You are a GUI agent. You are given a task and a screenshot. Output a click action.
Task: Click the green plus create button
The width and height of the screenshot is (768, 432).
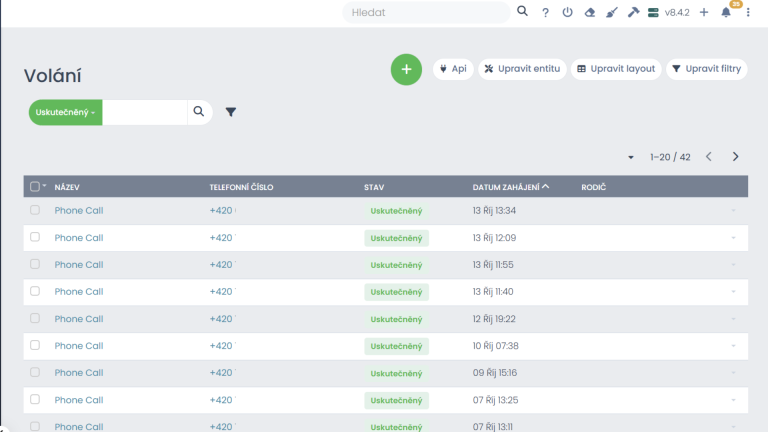click(x=406, y=69)
